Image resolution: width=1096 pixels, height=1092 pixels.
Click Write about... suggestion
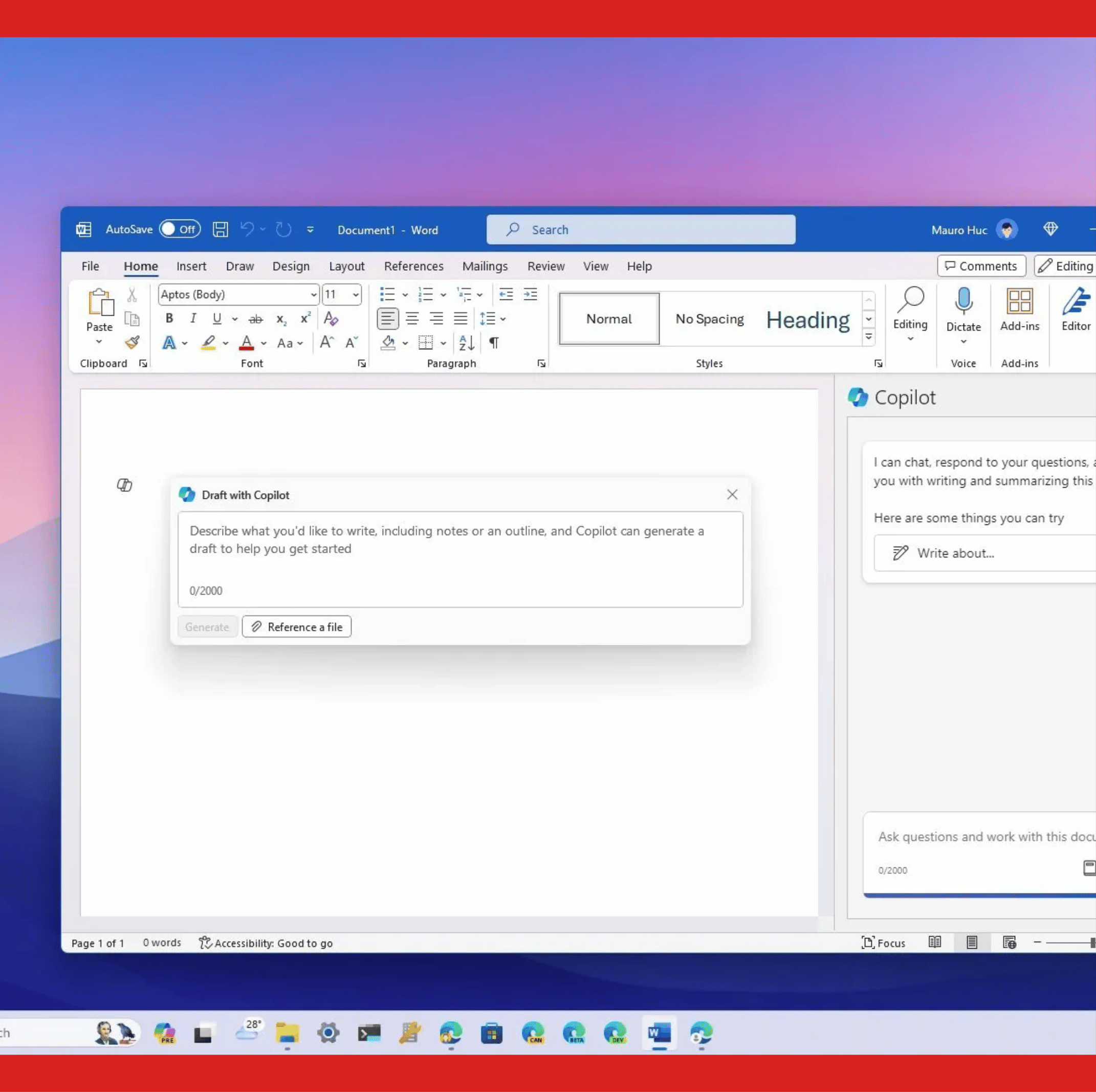pyautogui.click(x=985, y=553)
